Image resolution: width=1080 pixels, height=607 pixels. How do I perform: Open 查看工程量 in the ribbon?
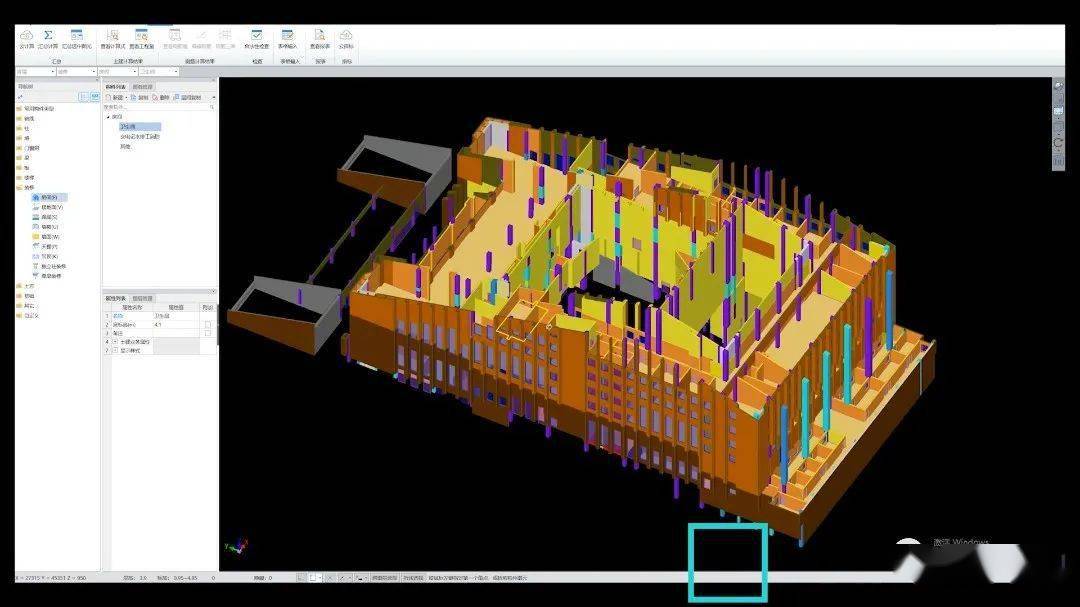tap(141, 37)
